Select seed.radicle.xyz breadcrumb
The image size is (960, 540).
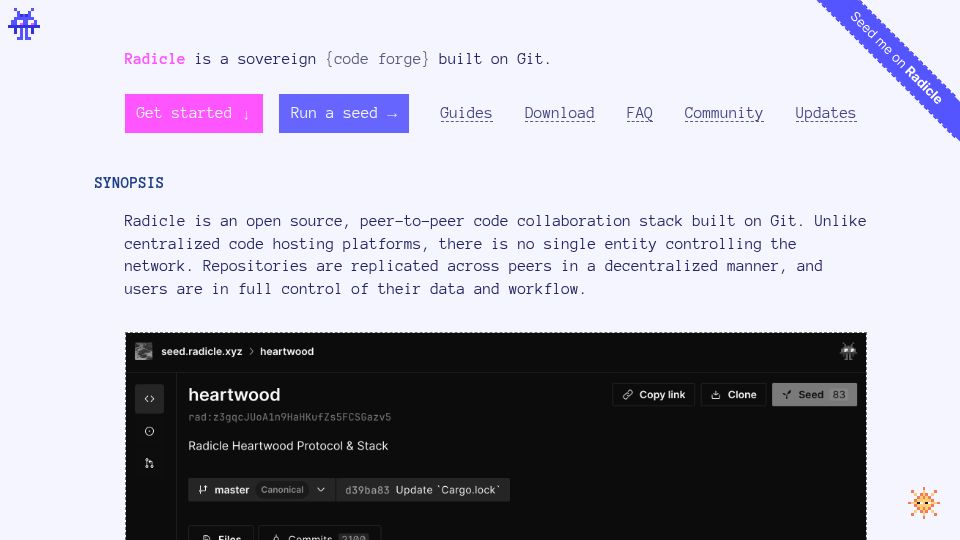point(201,351)
